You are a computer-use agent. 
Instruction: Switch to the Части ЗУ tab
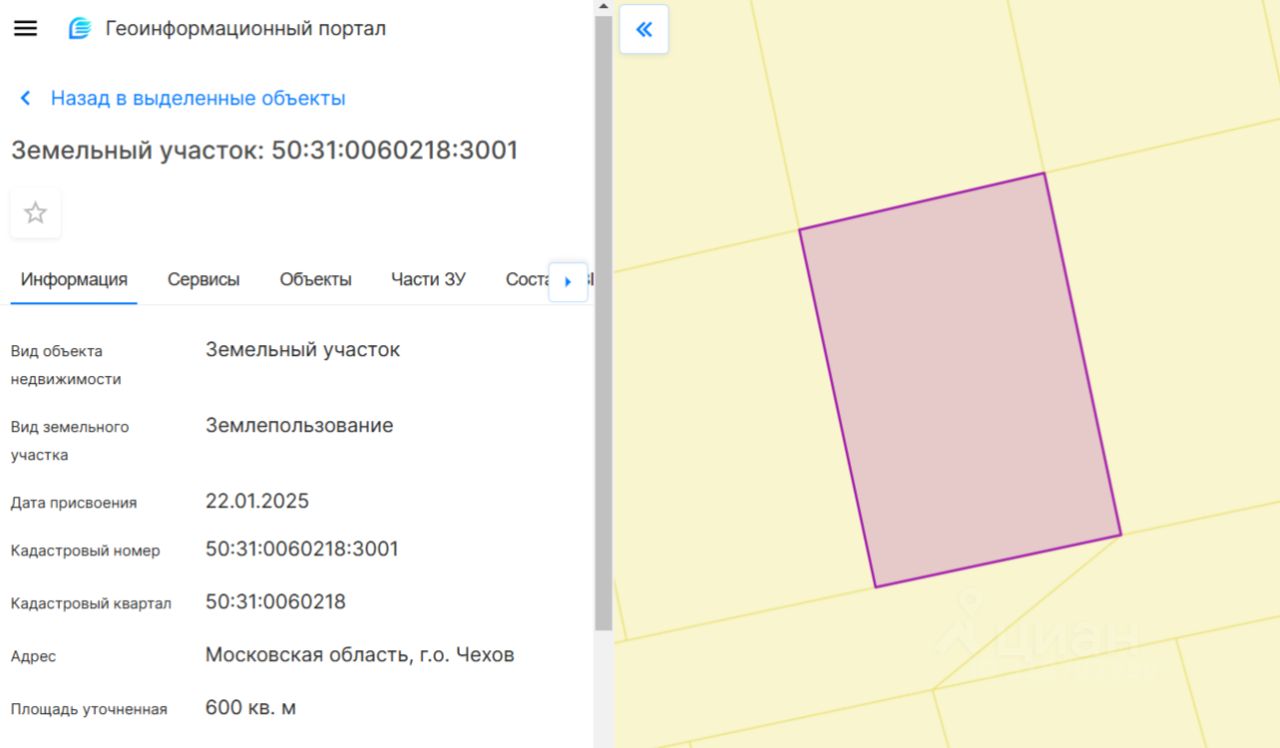[428, 280]
